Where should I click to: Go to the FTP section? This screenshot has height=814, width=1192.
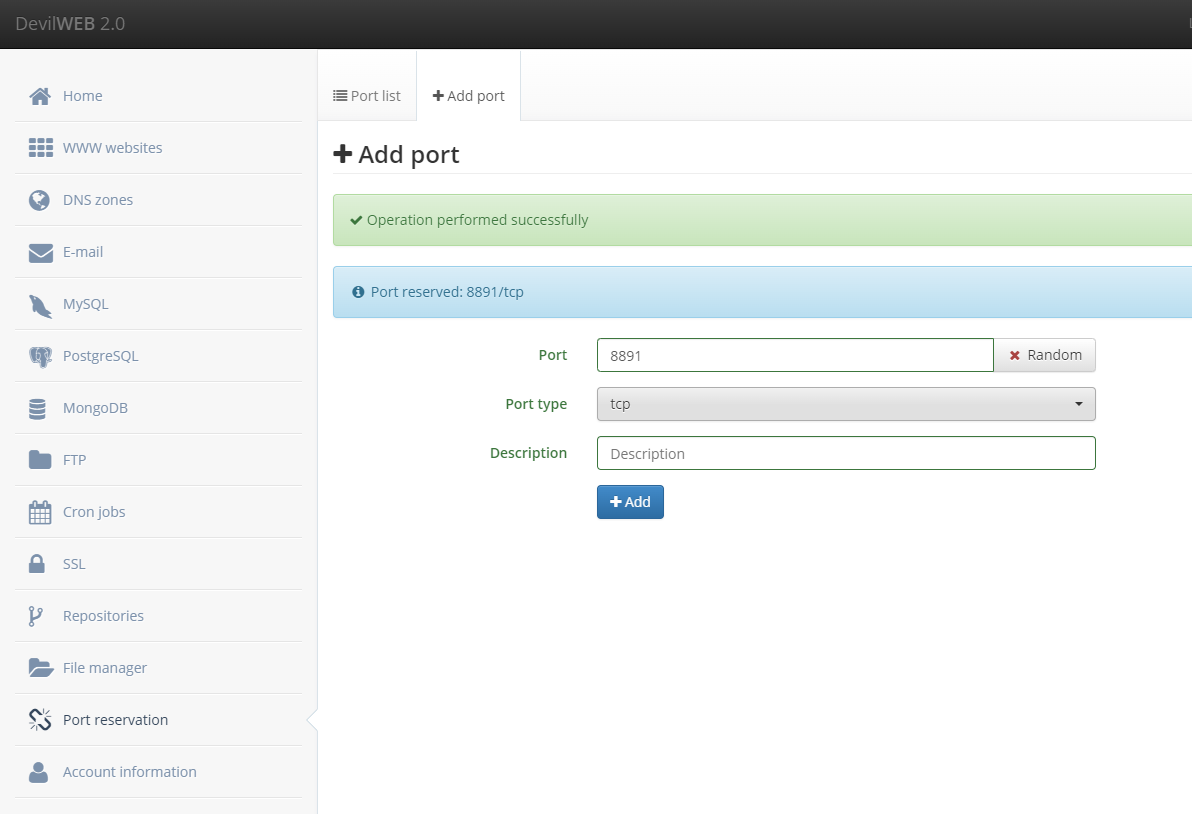pyautogui.click(x=74, y=460)
